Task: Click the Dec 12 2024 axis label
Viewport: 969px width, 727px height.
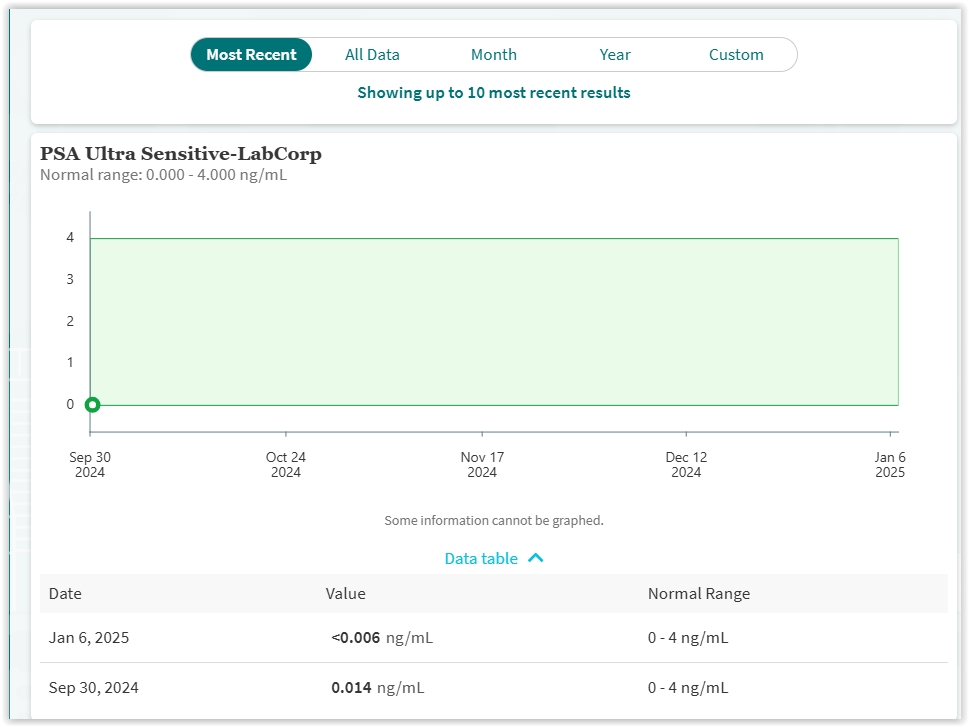Action: coord(686,465)
